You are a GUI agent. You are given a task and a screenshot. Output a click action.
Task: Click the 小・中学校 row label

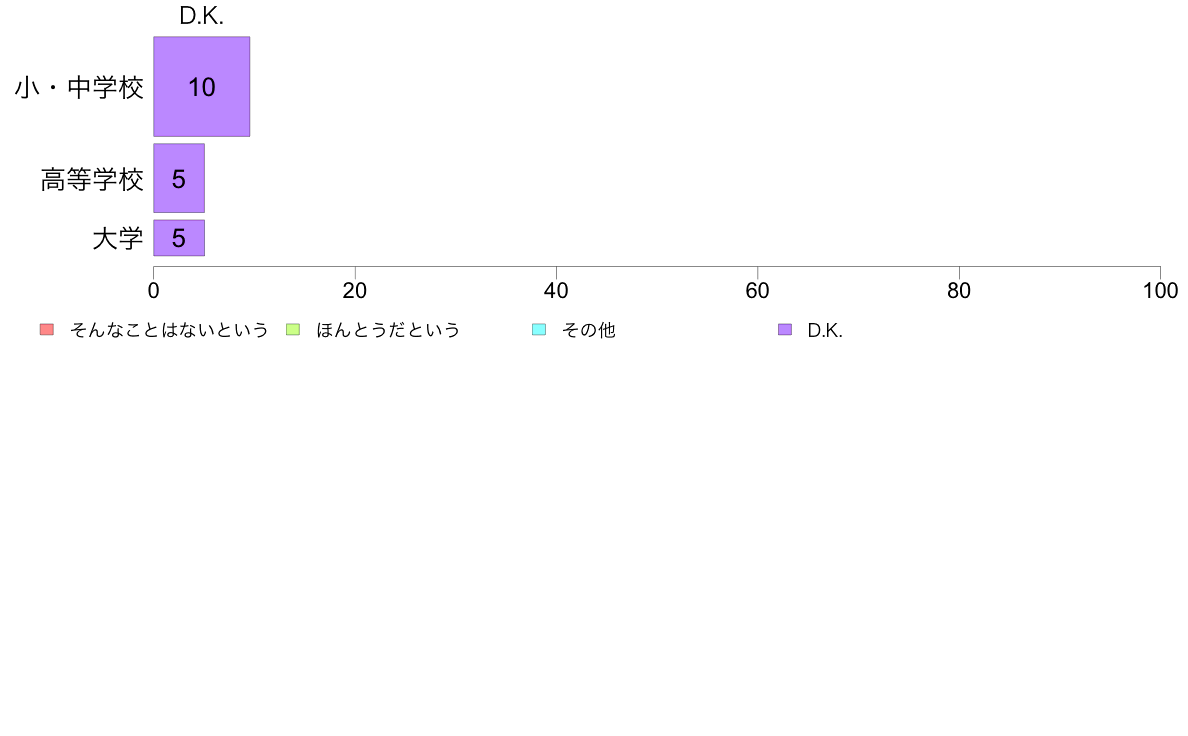tap(79, 88)
